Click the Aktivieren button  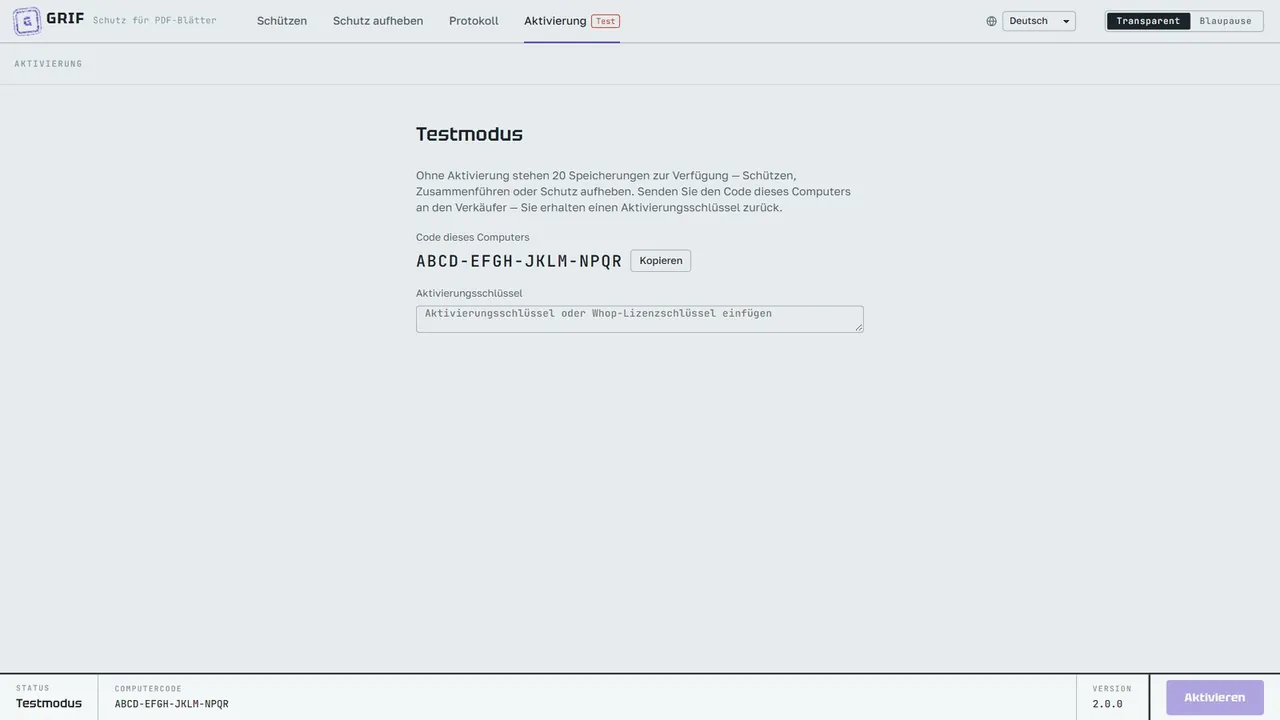pyautogui.click(x=1215, y=698)
